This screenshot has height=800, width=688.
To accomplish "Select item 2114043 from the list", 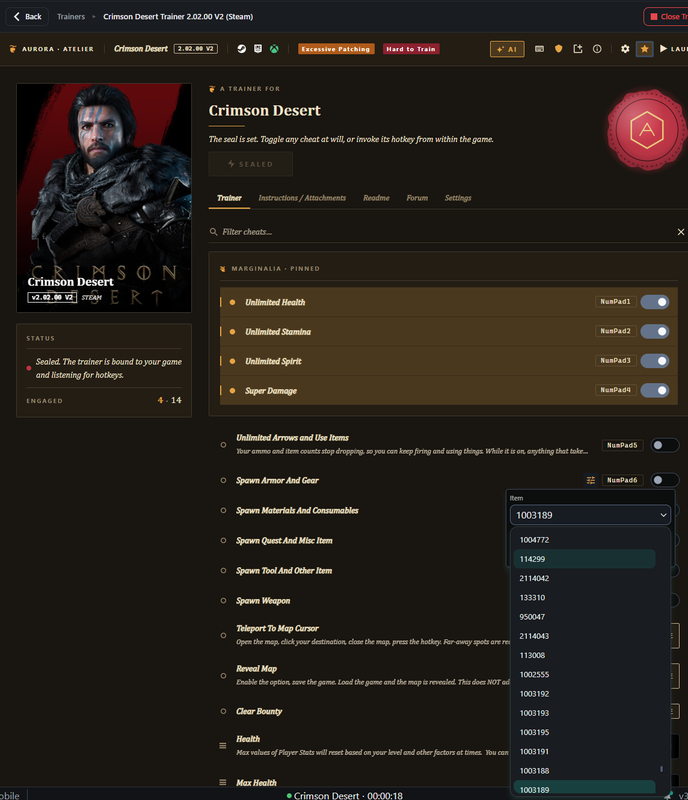I will point(584,636).
